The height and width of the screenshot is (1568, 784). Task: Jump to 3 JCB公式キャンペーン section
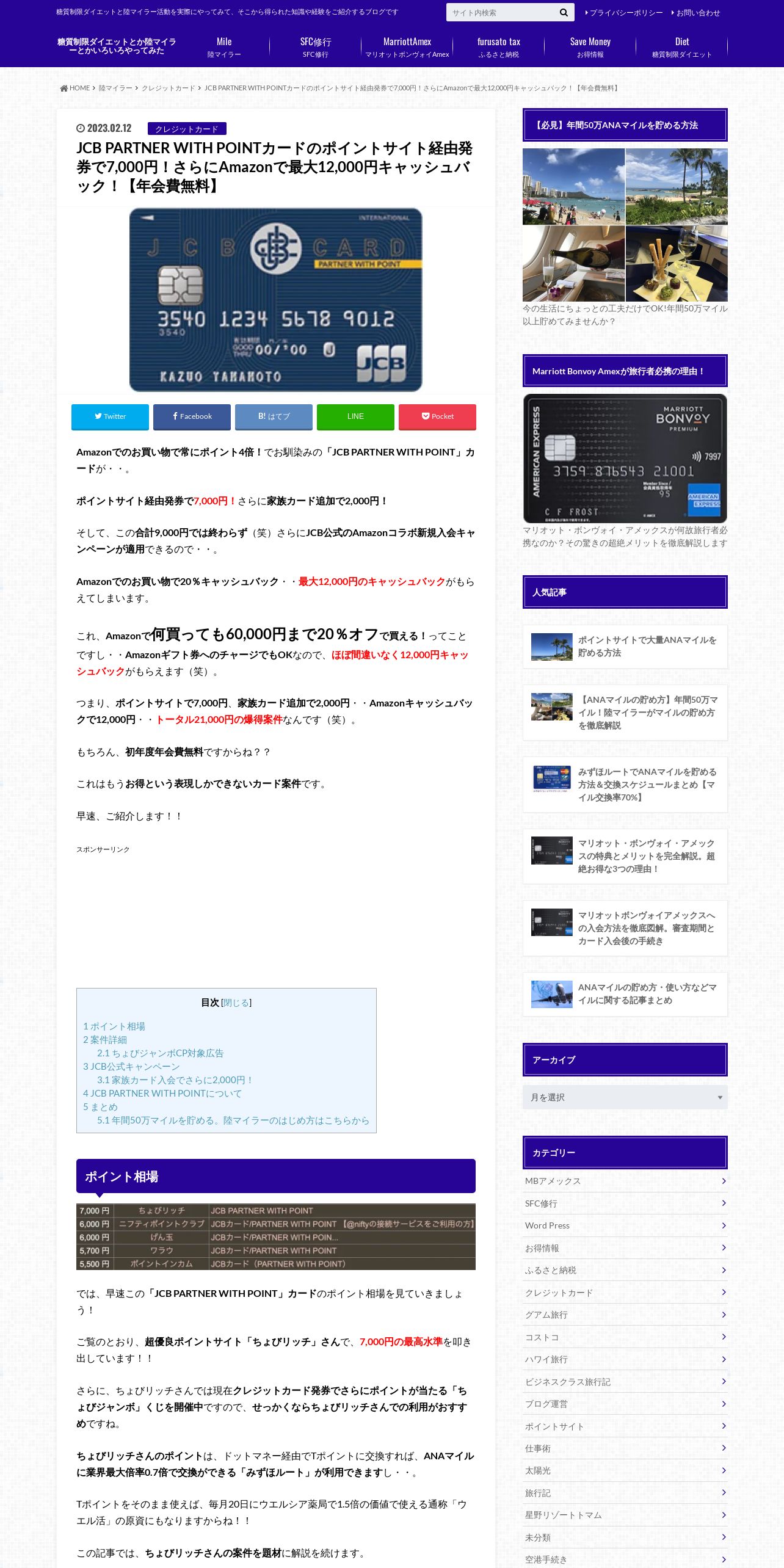pos(131,1067)
